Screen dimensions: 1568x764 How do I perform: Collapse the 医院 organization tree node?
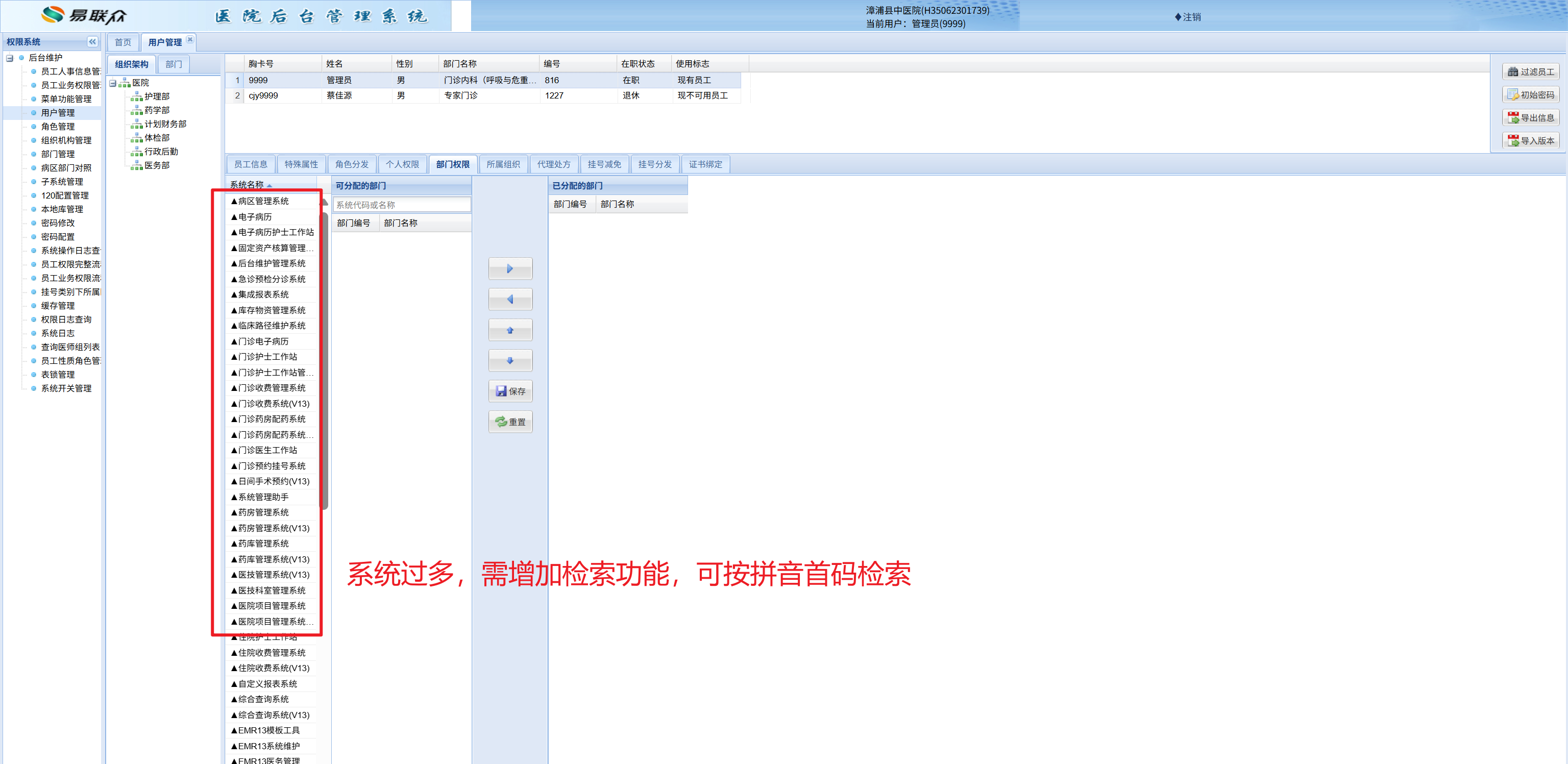click(x=113, y=83)
